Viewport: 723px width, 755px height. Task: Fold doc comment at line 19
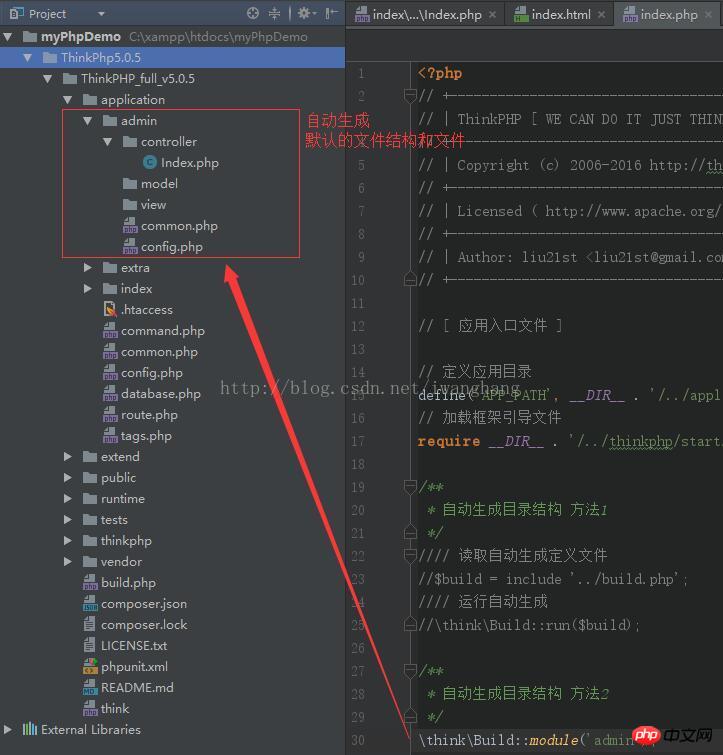pos(410,487)
